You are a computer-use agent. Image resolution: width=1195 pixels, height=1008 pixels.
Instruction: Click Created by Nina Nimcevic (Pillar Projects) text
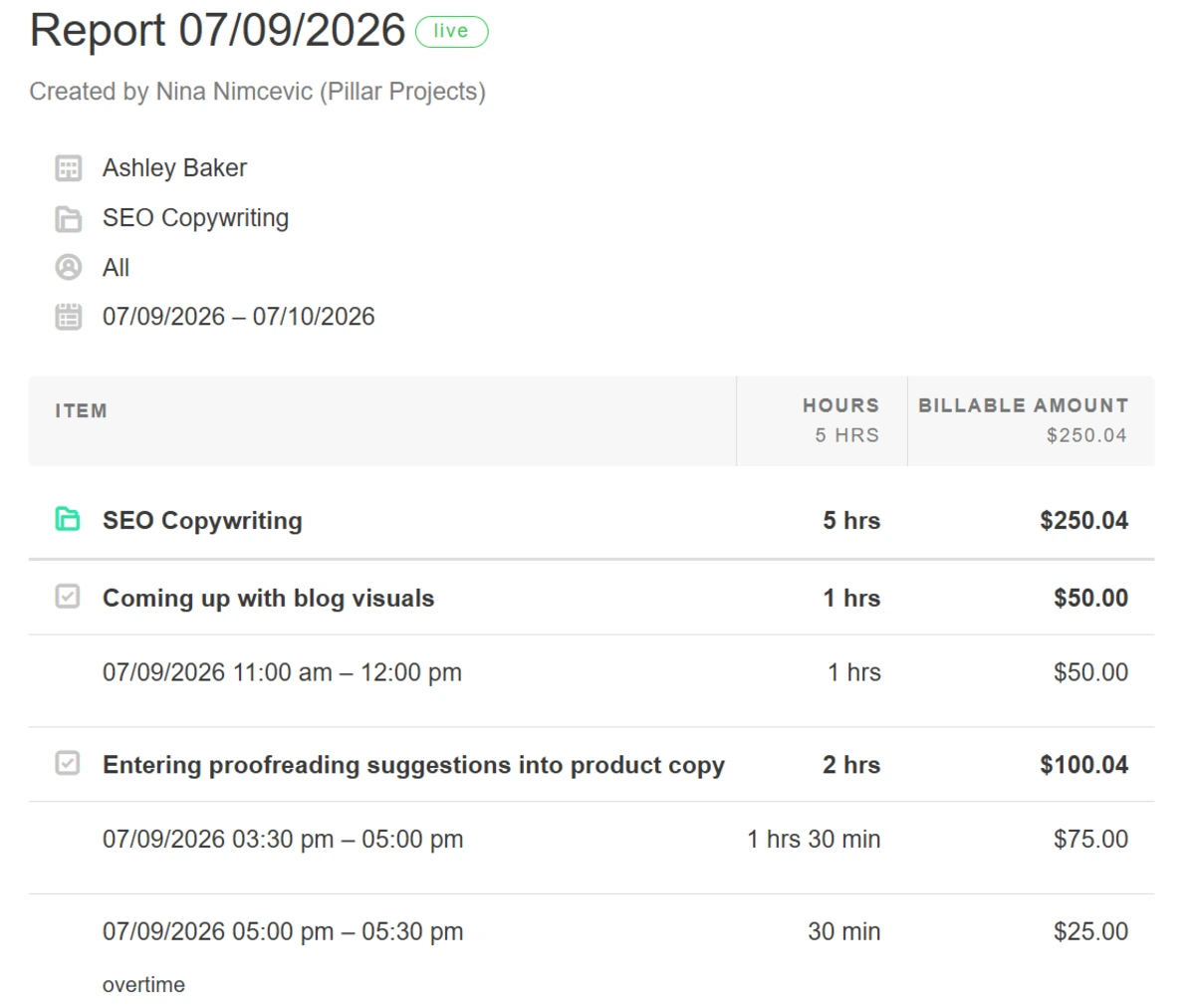click(x=257, y=92)
